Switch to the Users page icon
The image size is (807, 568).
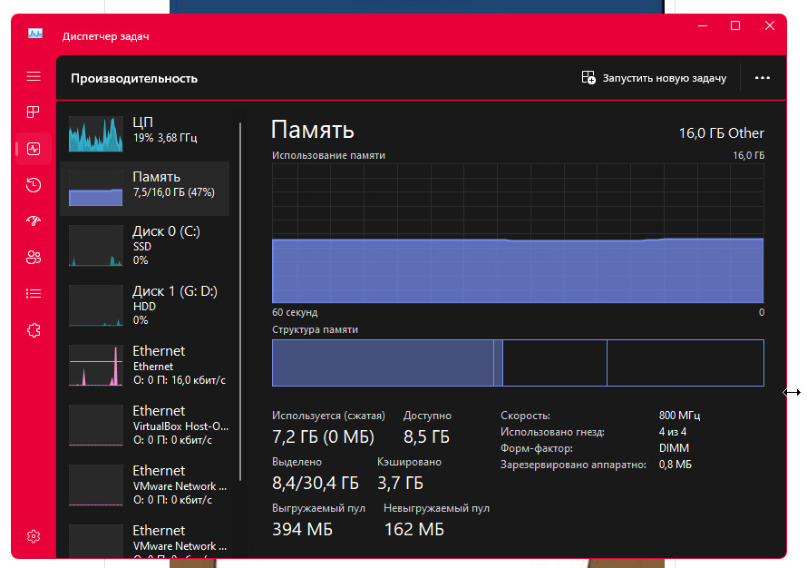33,258
